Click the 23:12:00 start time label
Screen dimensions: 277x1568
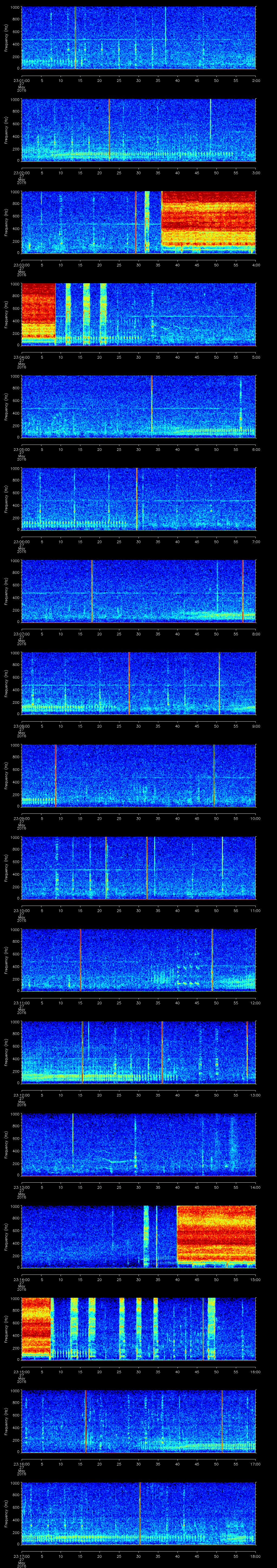pyautogui.click(x=21, y=1095)
